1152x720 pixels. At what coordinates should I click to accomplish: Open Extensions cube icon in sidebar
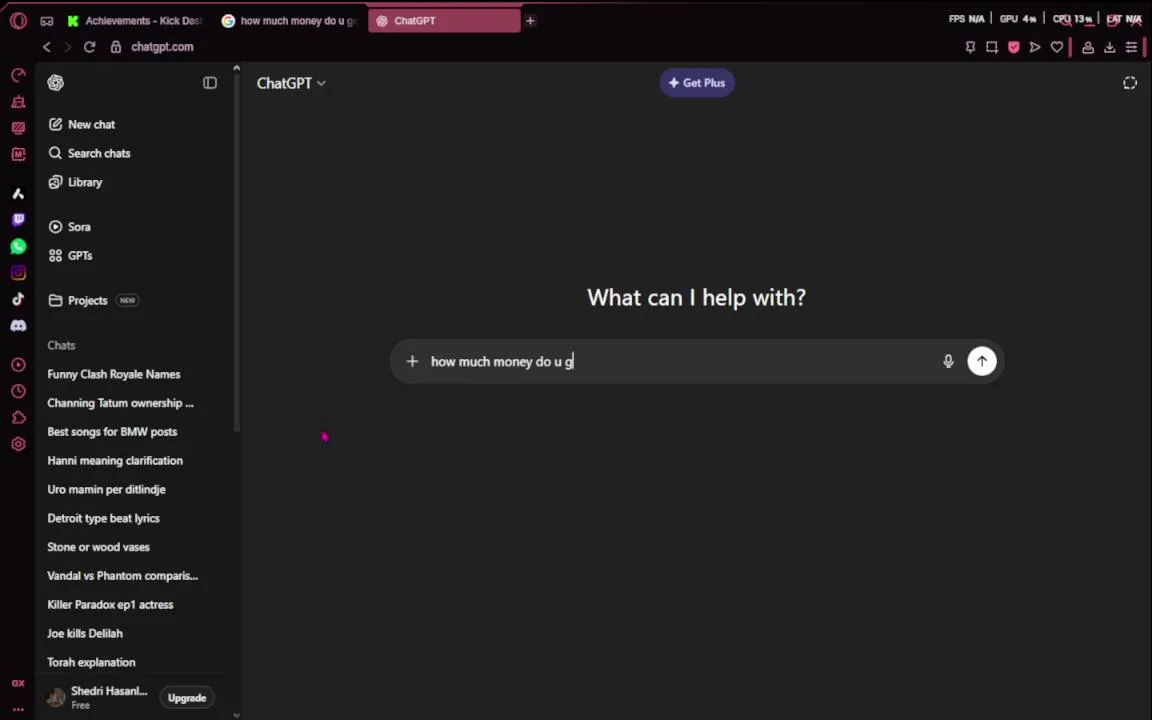point(18,417)
